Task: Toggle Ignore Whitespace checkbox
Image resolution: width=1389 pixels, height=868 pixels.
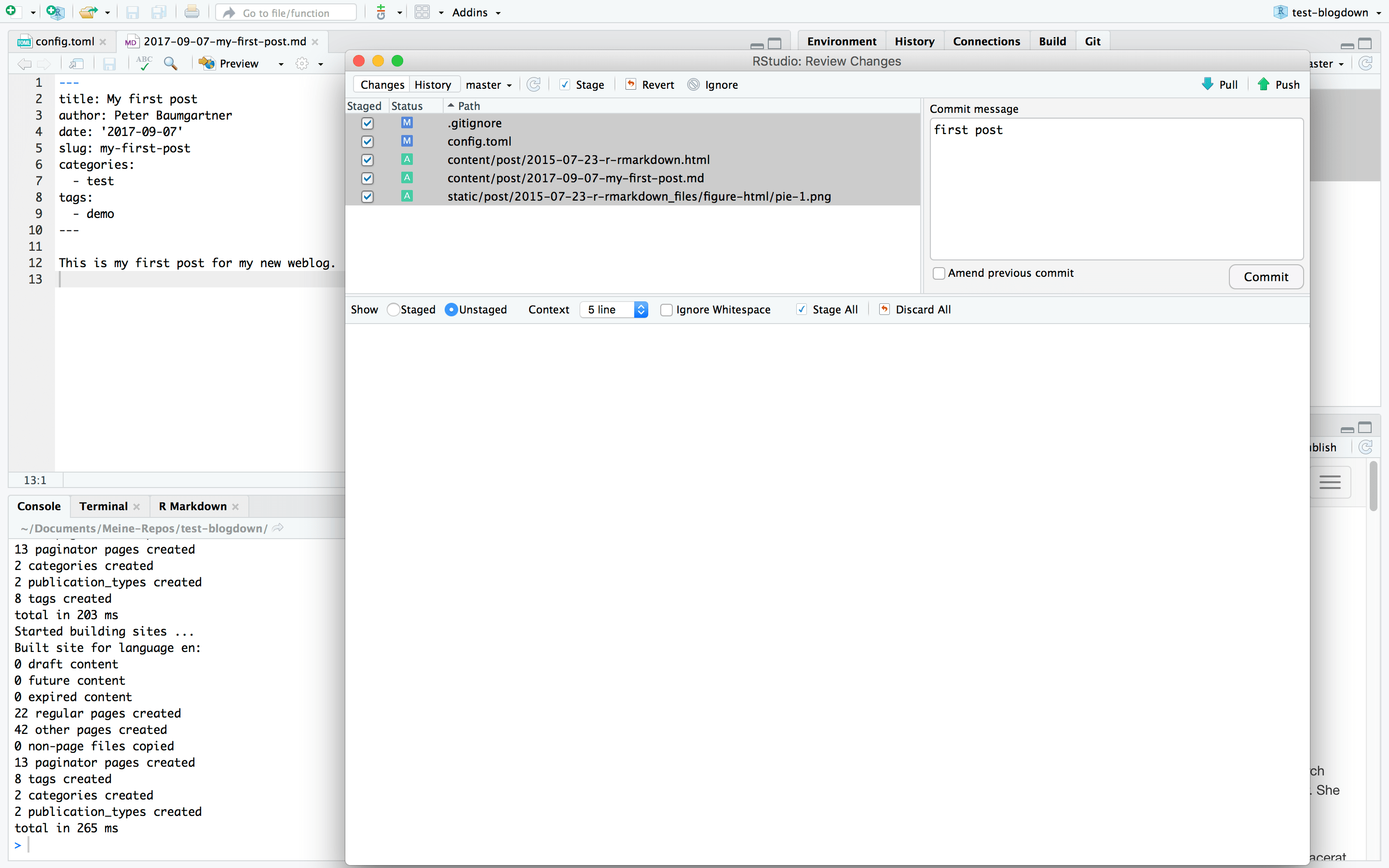Action: [667, 310]
